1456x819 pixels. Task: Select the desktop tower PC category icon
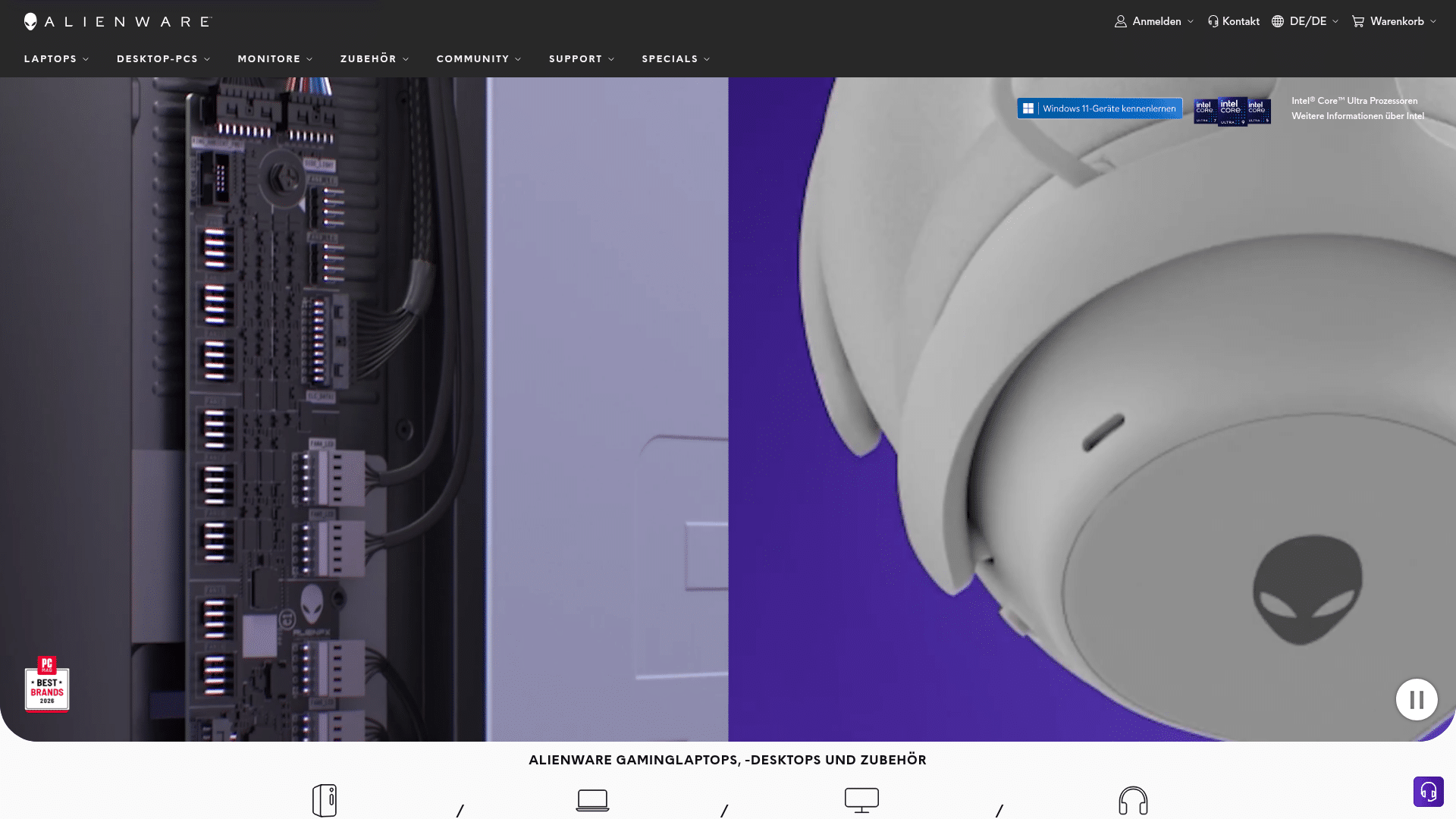point(325,800)
